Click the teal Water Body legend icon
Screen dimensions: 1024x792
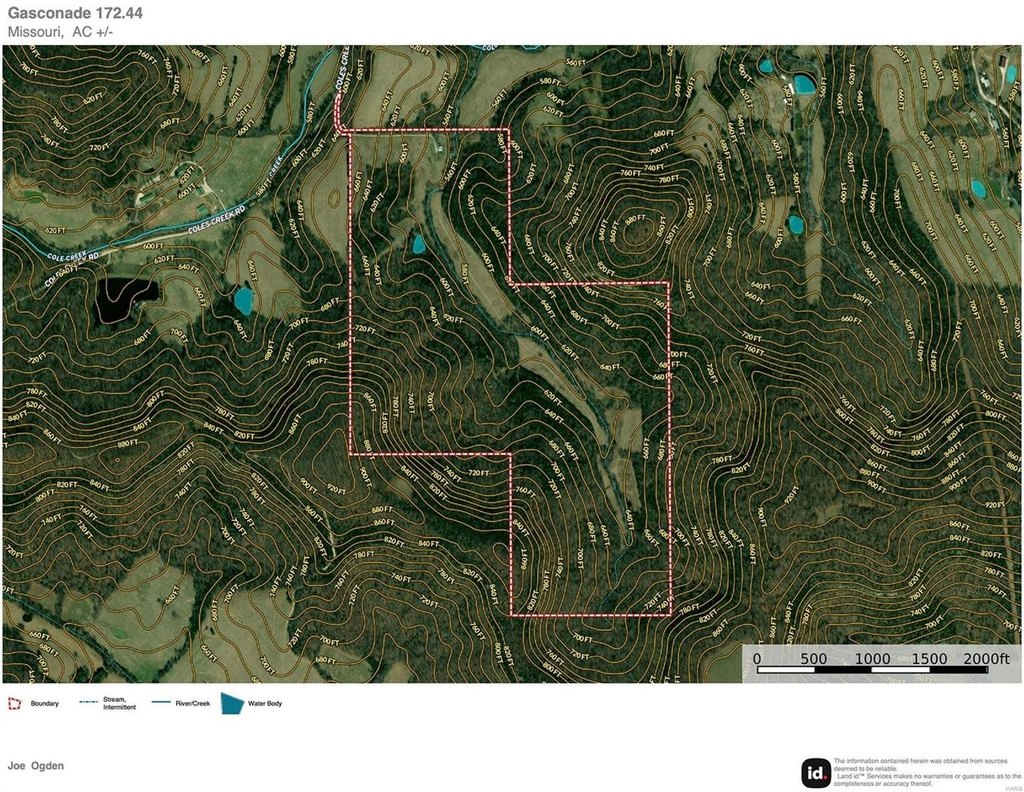pos(232,704)
